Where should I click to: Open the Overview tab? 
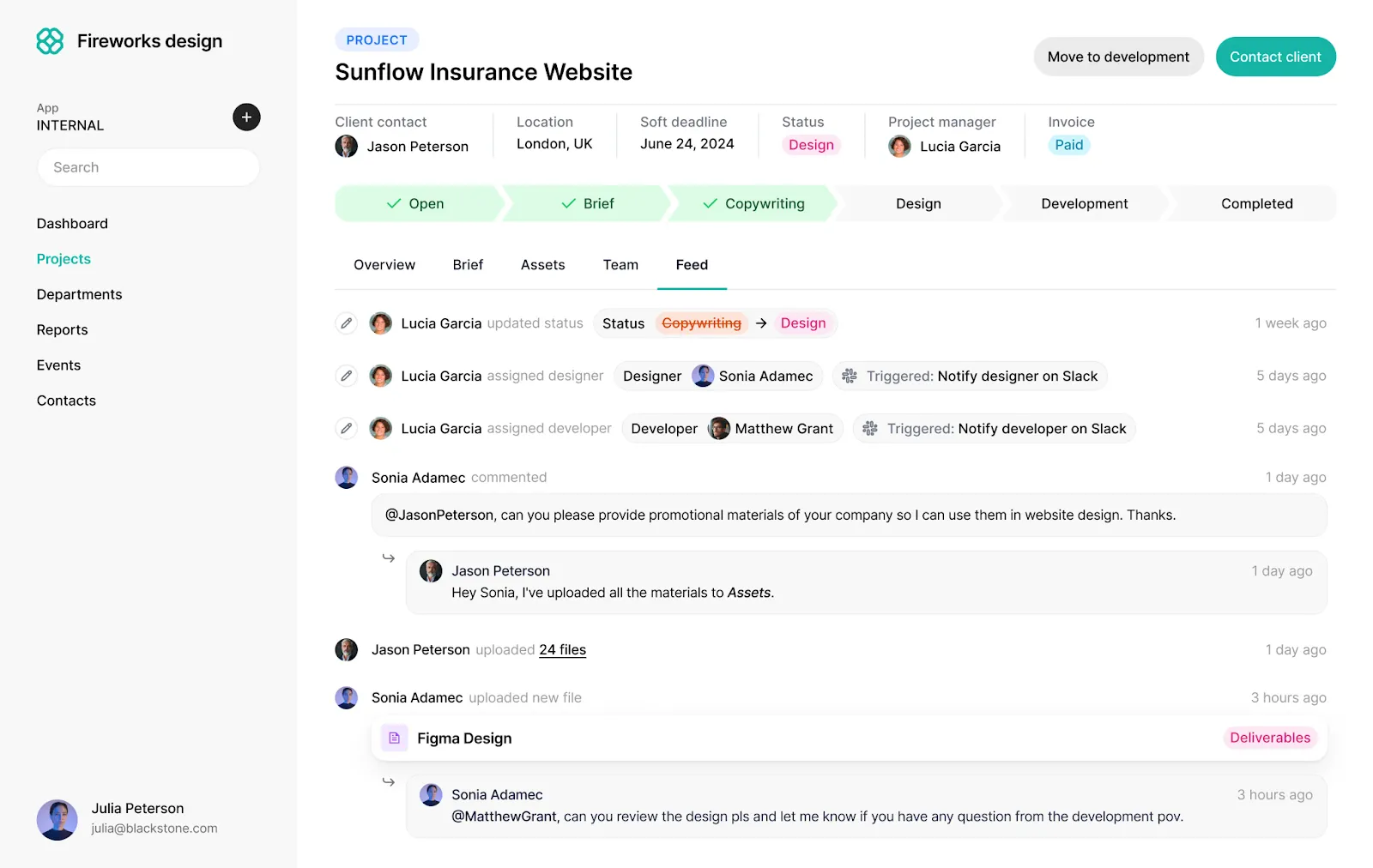[x=384, y=265]
